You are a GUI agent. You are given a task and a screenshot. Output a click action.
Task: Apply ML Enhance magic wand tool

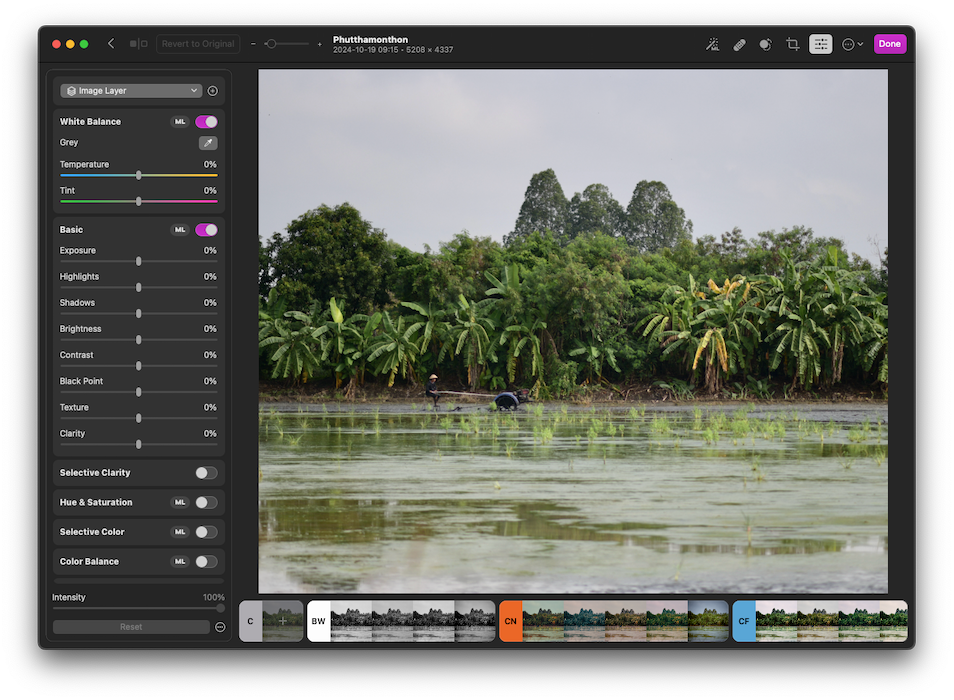712,44
